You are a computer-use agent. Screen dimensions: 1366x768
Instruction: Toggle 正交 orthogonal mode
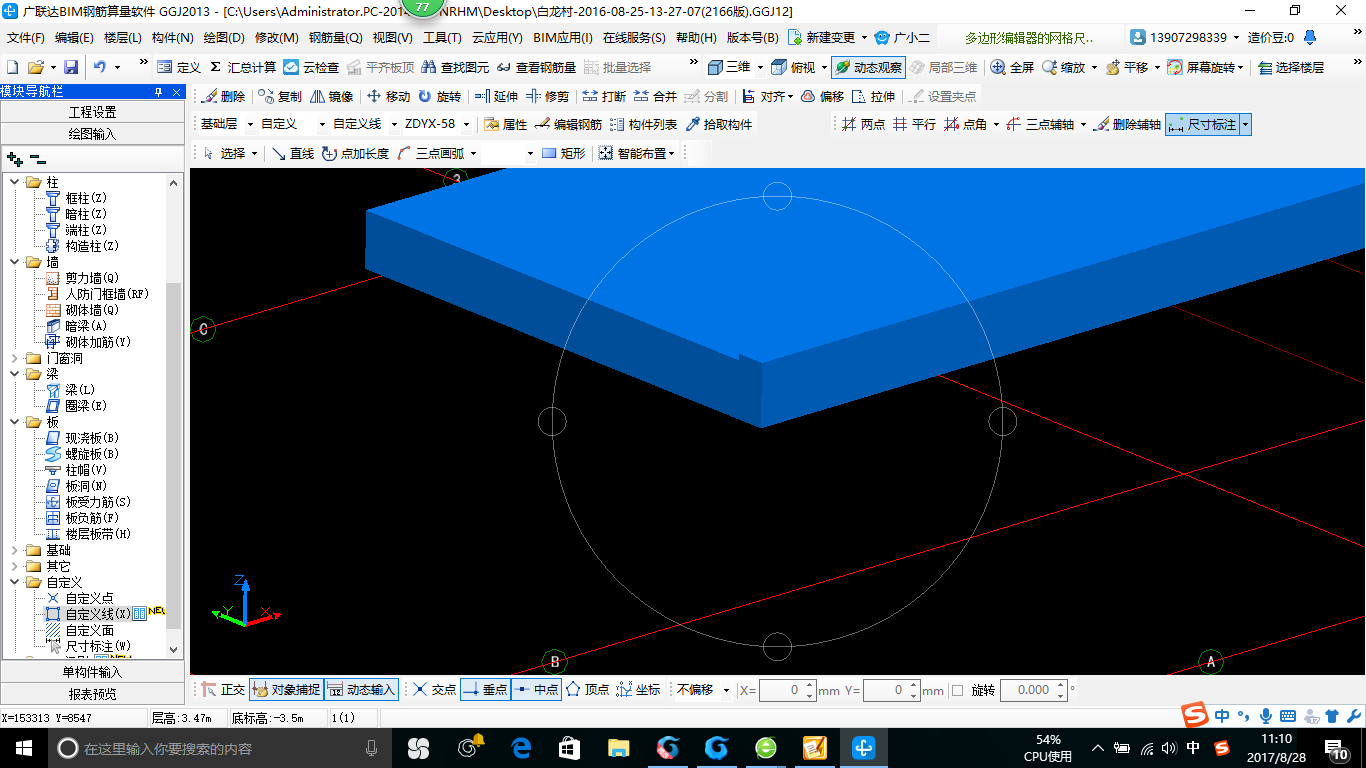223,689
